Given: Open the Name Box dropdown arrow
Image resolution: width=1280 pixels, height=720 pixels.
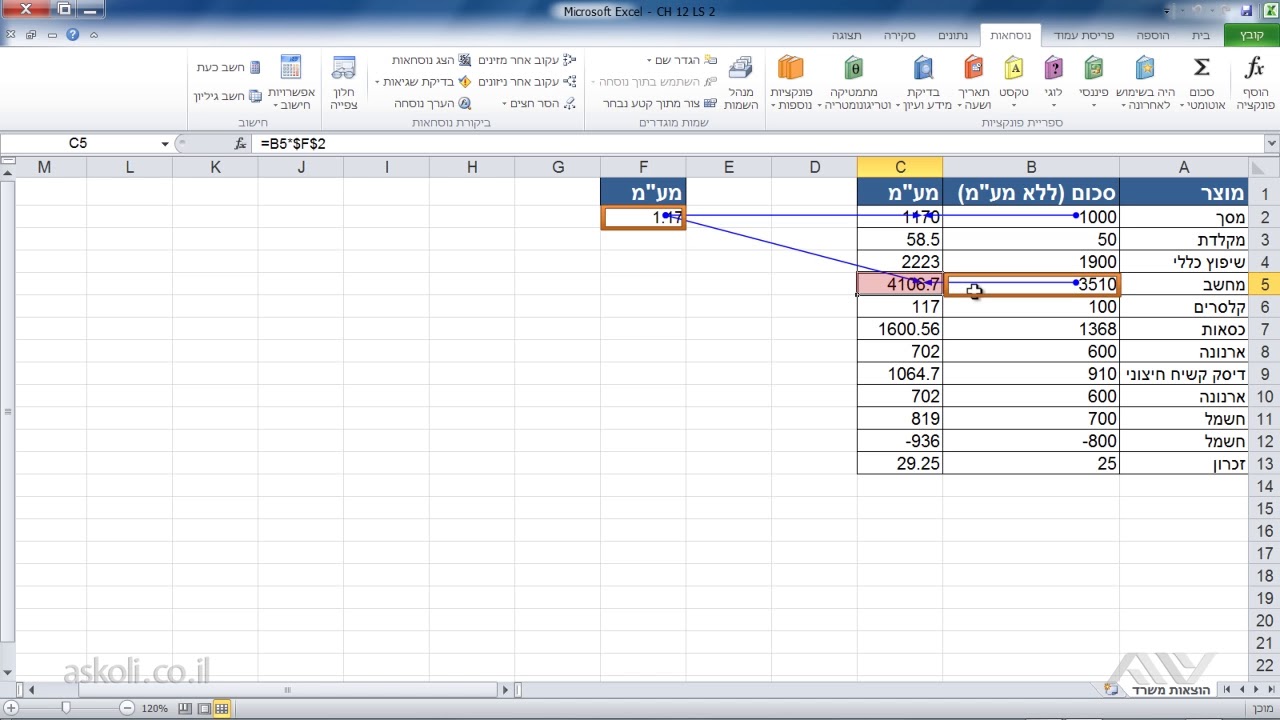Looking at the screenshot, I should 165,144.
